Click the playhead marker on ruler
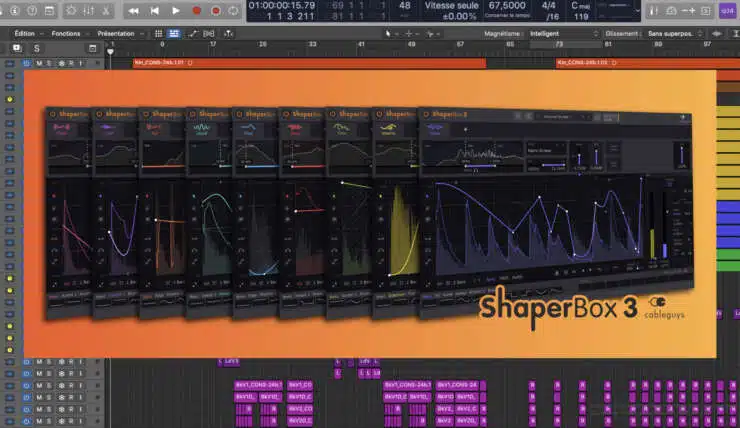Viewport: 740px width, 428px height. click(110, 51)
